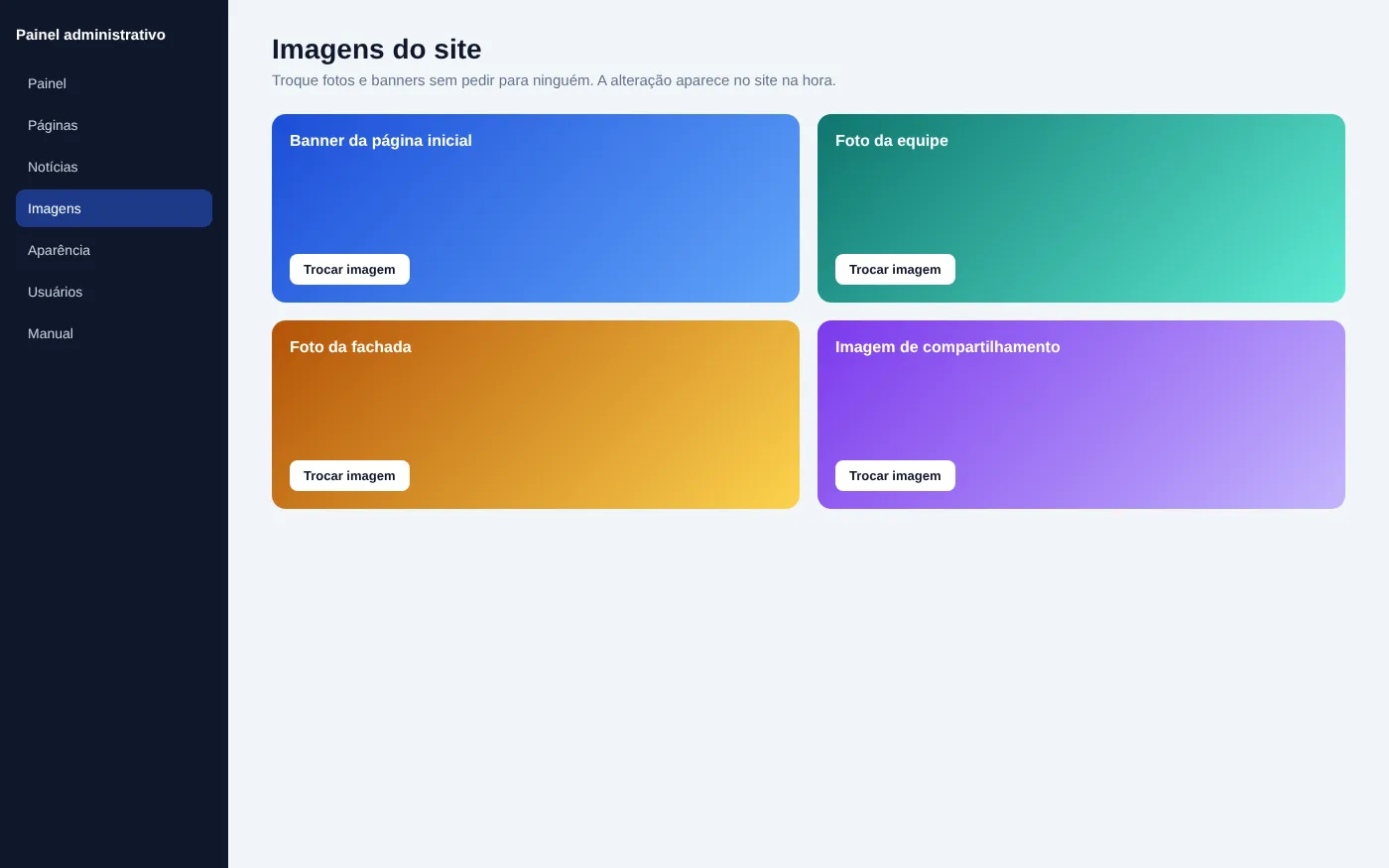Open Aparência settings
The height and width of the screenshot is (868, 1389).
(114, 250)
